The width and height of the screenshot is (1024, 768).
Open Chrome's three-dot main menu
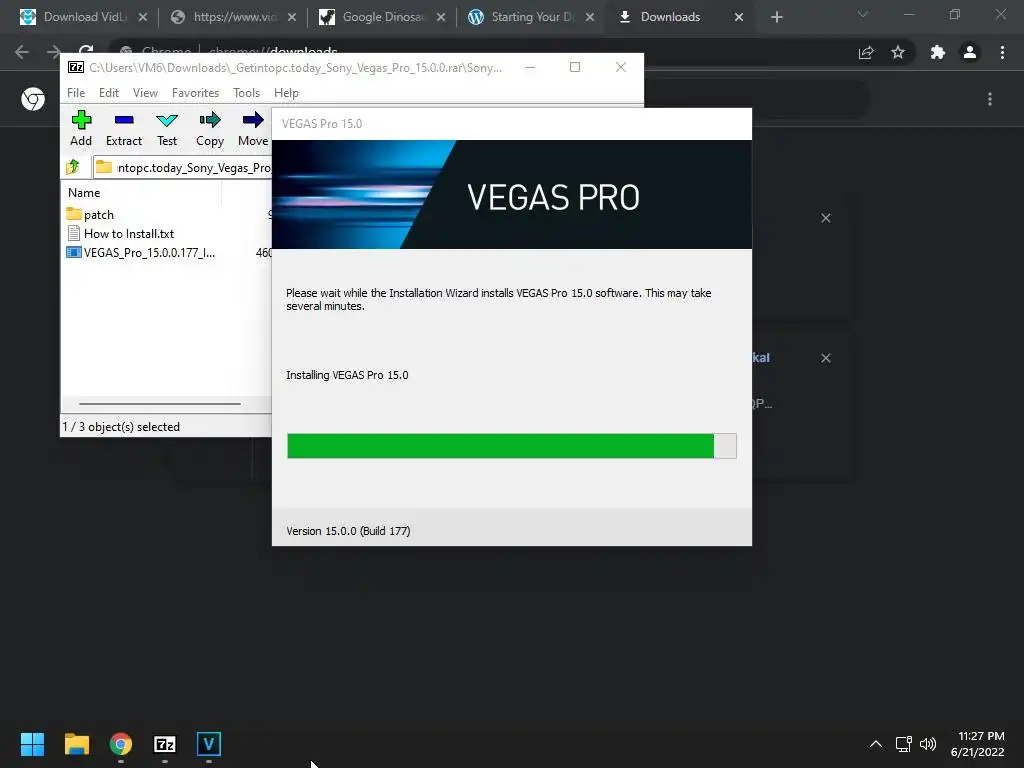[1002, 52]
